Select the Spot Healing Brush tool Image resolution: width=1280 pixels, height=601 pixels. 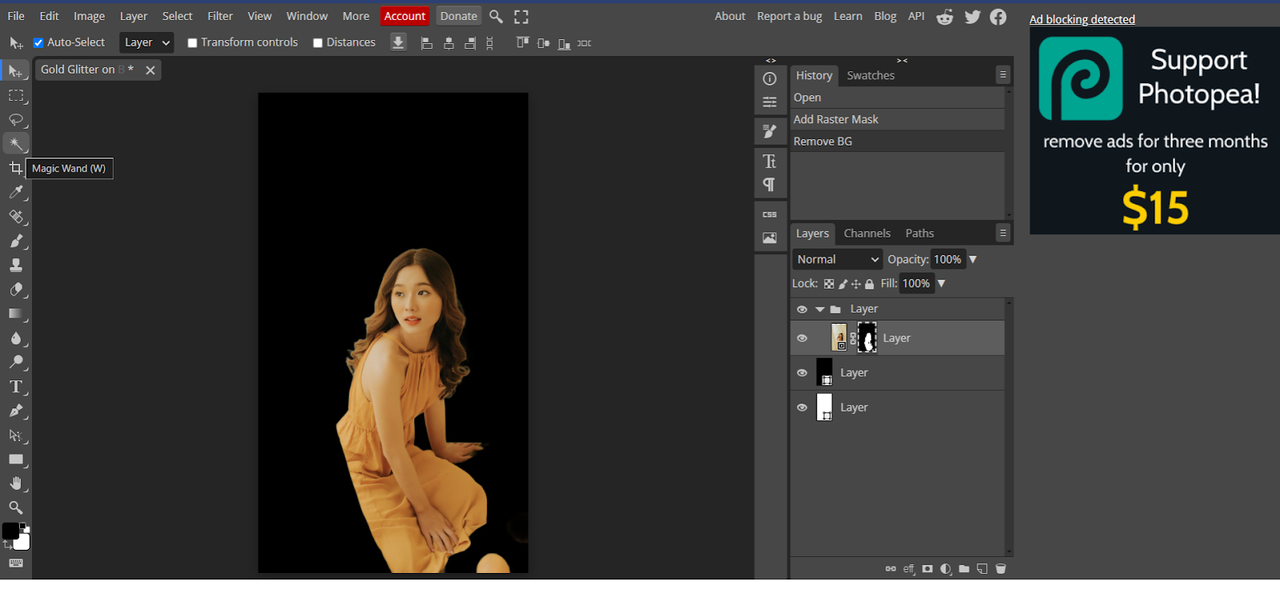pyautogui.click(x=16, y=217)
